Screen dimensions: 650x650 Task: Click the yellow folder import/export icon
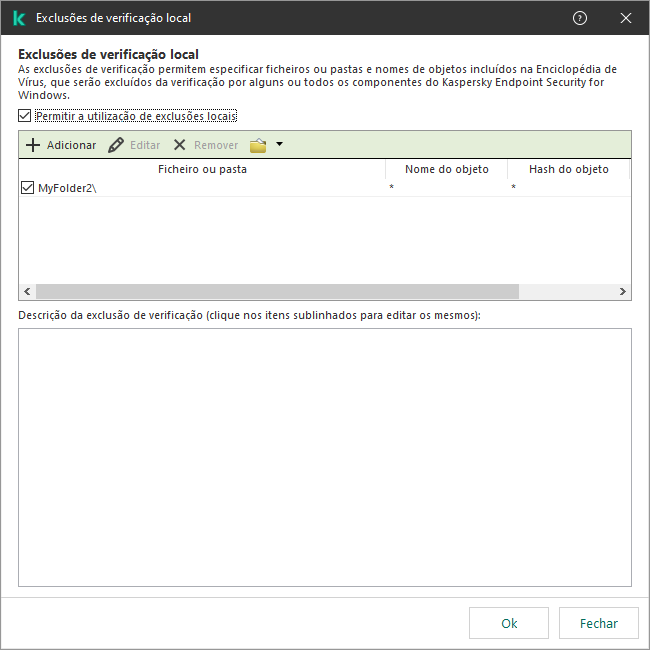coord(258,145)
